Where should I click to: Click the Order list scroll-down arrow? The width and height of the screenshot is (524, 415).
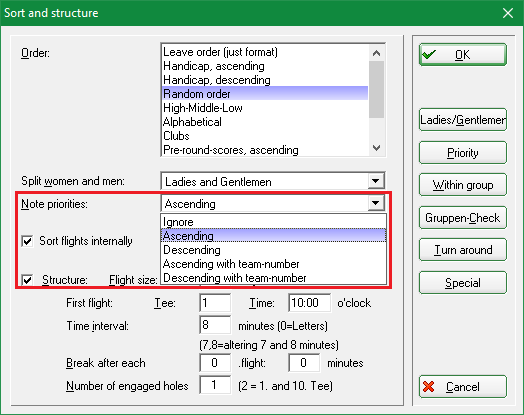377,148
